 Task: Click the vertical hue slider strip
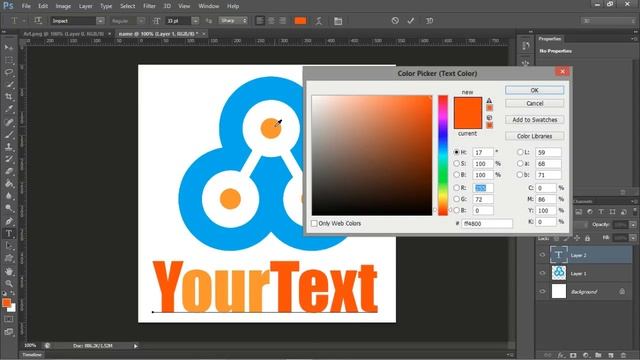[443, 155]
